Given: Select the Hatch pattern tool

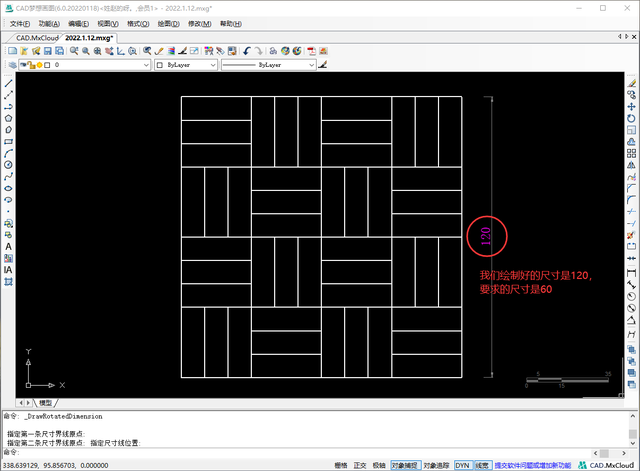Looking at the screenshot, I should [8, 282].
